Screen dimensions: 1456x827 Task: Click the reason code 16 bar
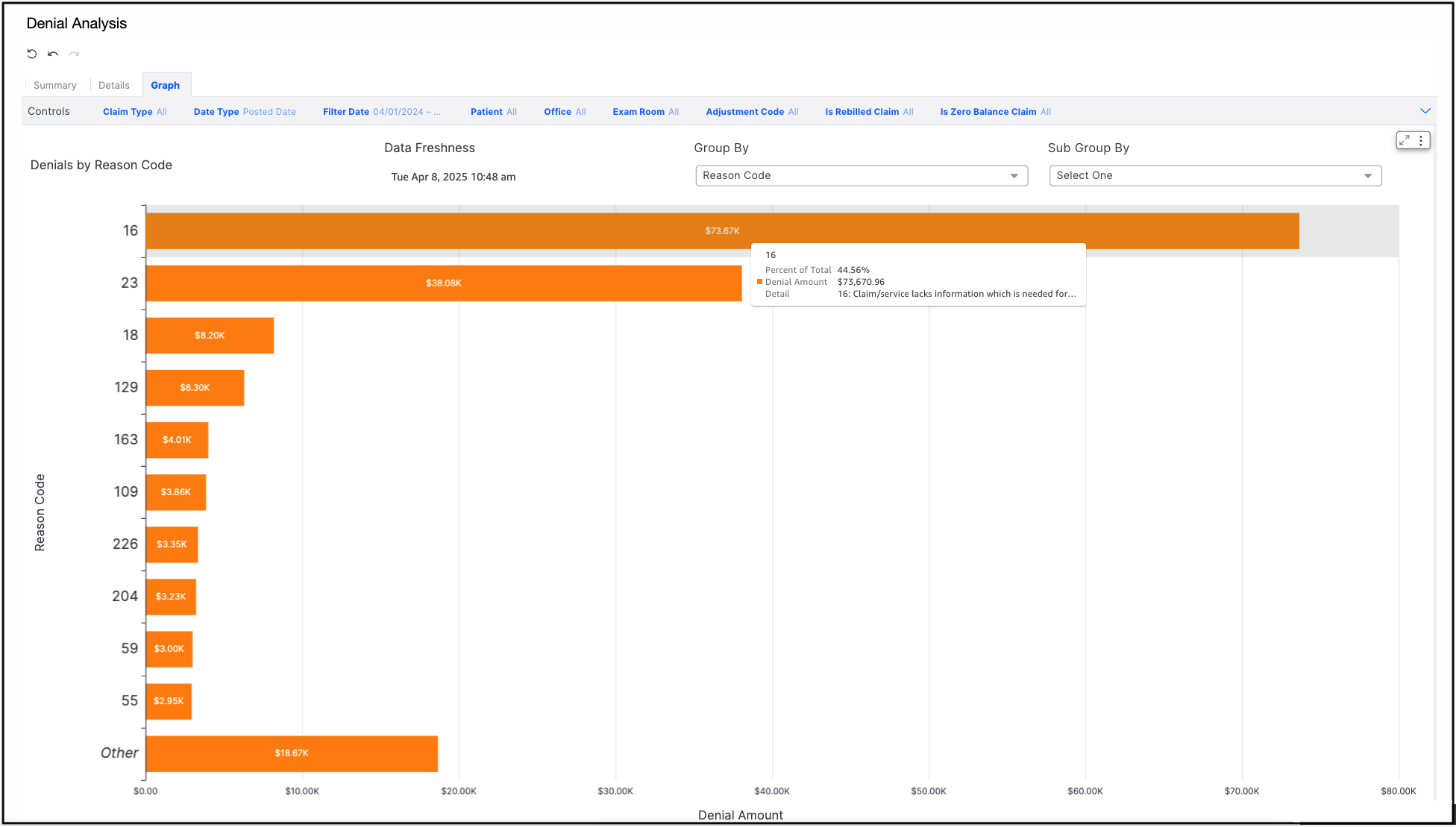coord(448,231)
